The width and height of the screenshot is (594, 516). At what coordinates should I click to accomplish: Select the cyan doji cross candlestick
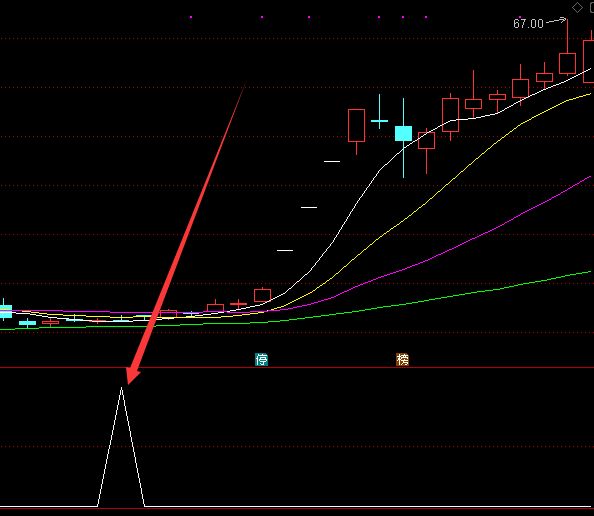(379, 121)
